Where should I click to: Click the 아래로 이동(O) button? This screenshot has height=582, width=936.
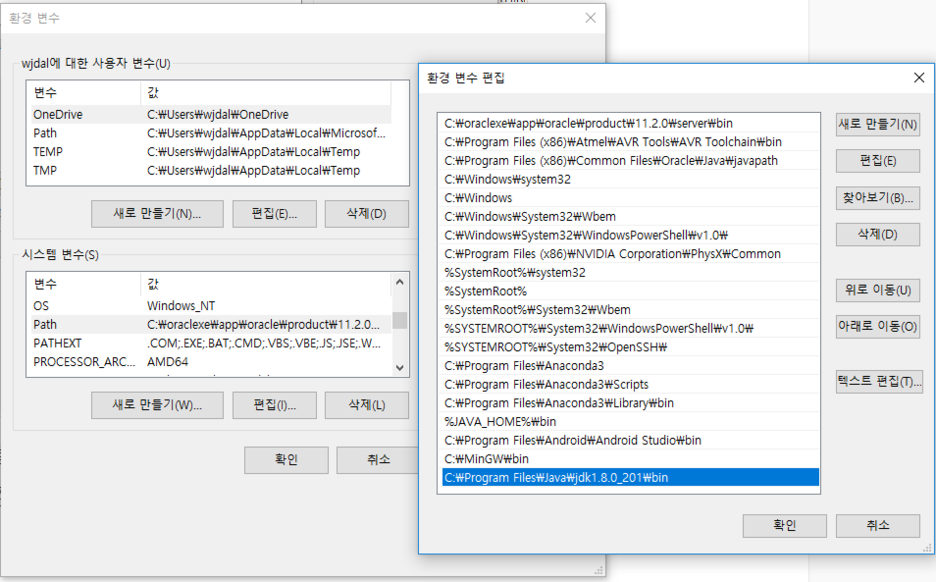pos(878,327)
